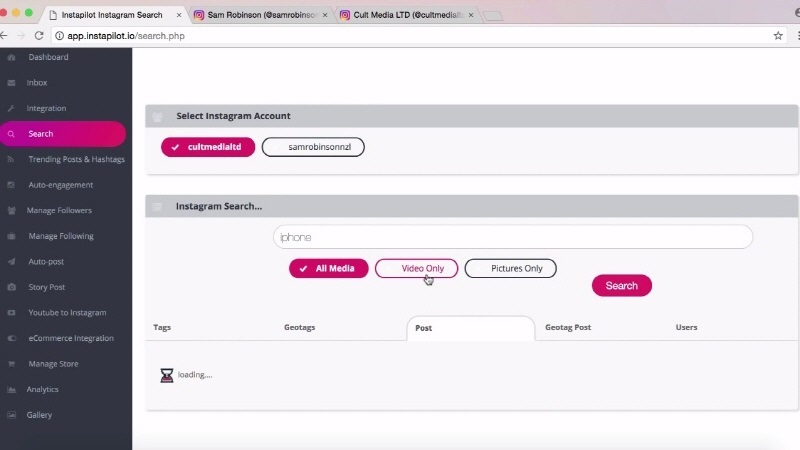This screenshot has width=800, height=450.
Task: Go back with the browser back arrow
Action: pos(4,36)
